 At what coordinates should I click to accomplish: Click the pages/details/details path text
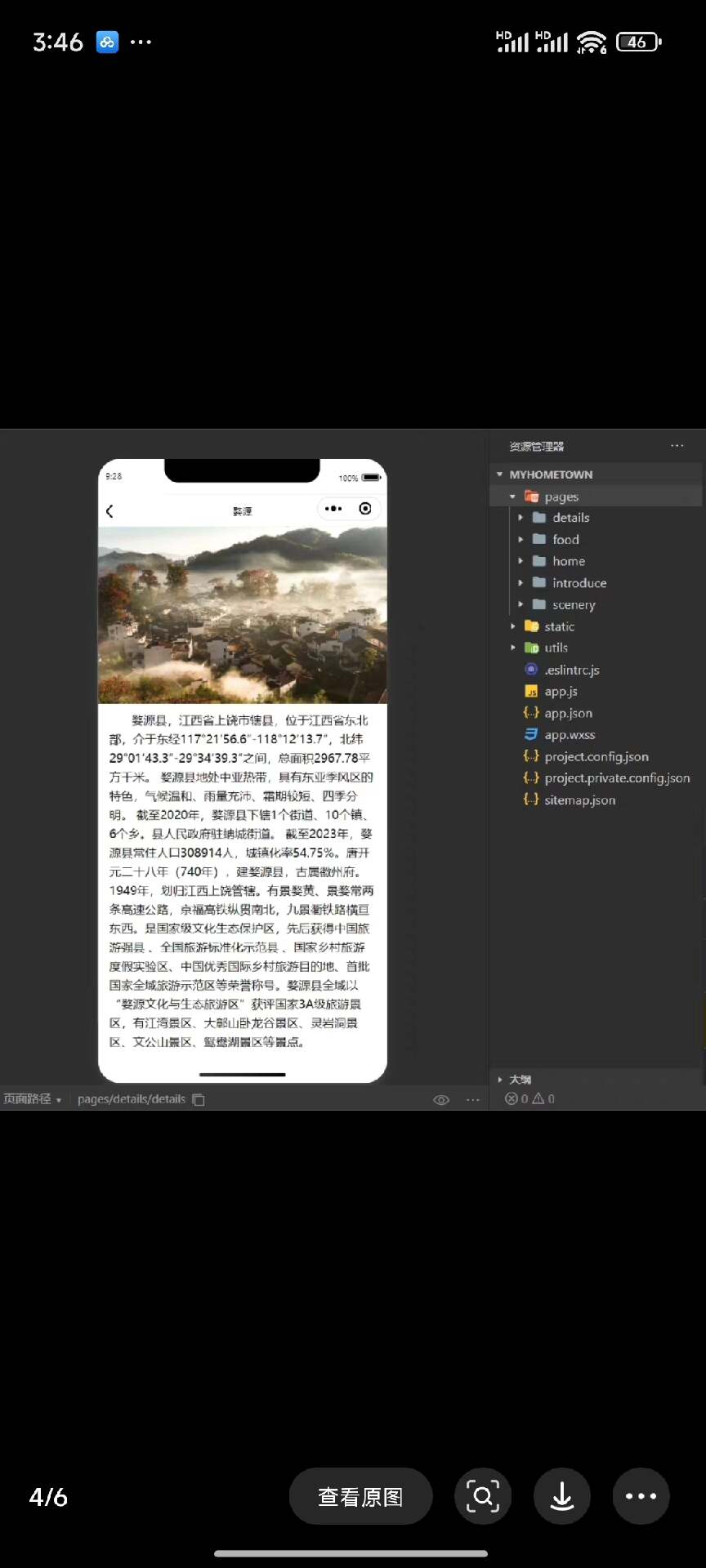click(x=132, y=1099)
